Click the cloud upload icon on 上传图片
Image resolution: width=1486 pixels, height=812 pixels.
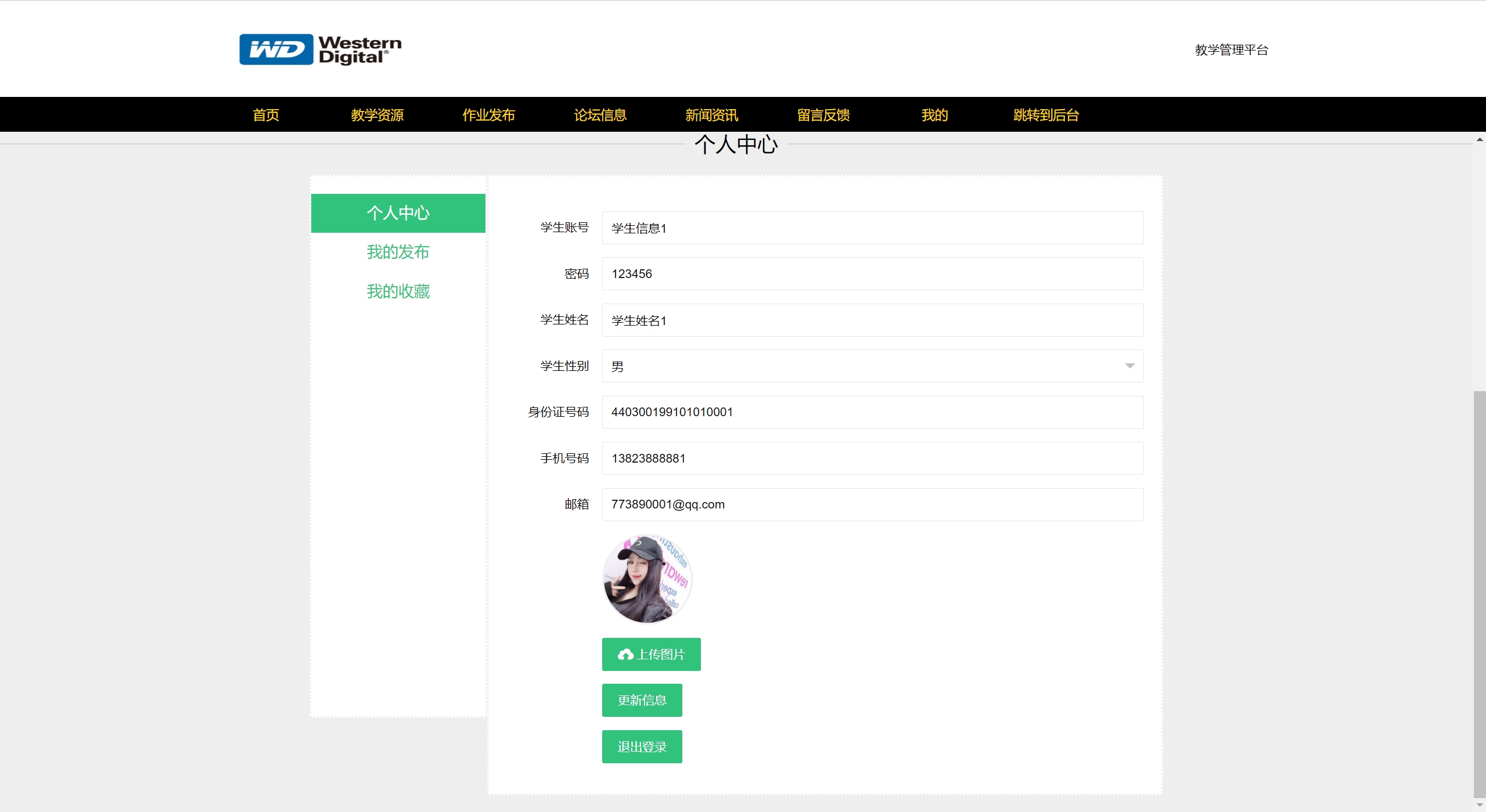pos(625,655)
